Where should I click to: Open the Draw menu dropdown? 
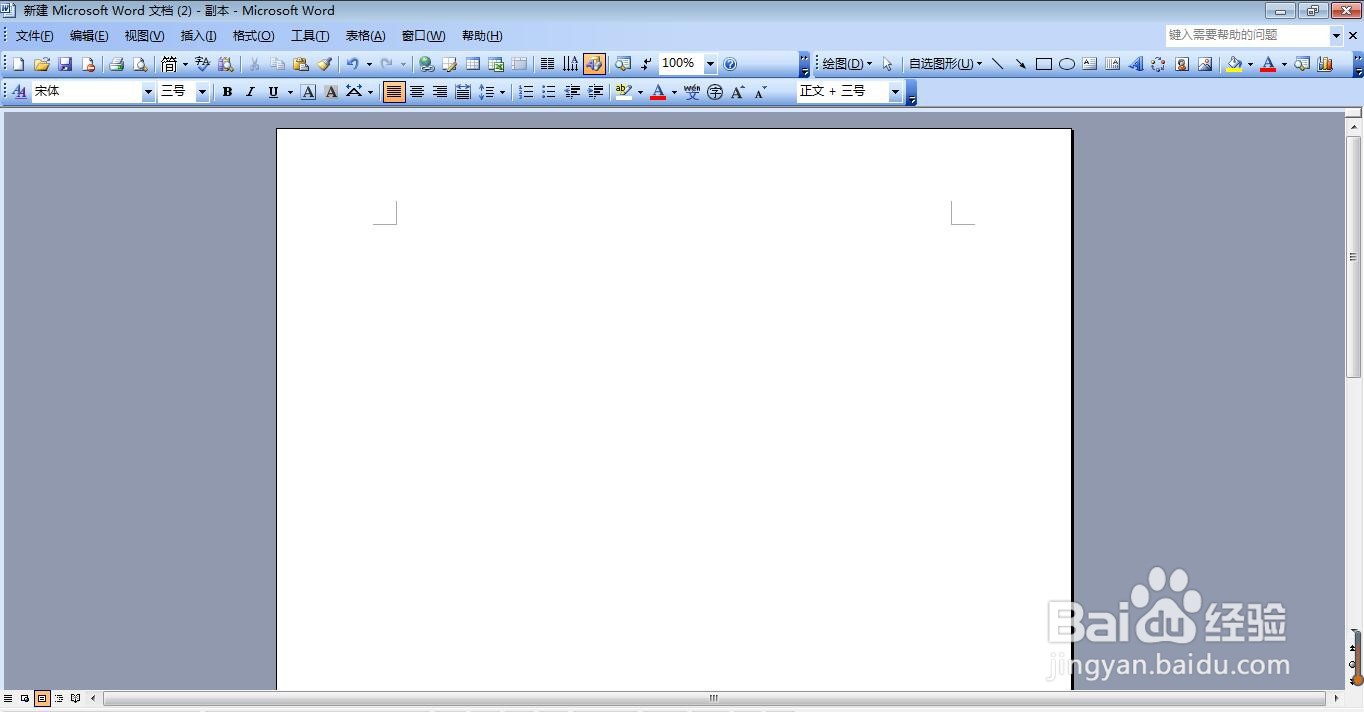[x=847, y=64]
